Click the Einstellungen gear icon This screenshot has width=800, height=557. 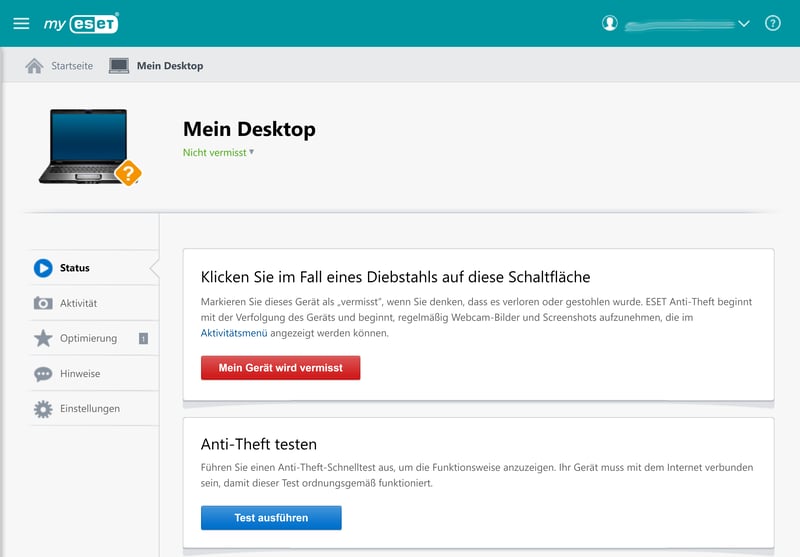click(x=43, y=409)
